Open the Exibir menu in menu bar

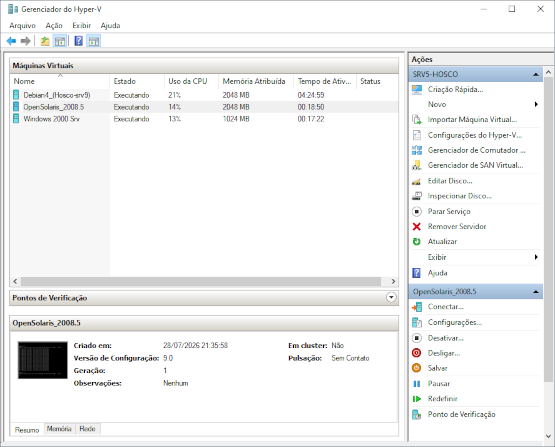(x=81, y=25)
